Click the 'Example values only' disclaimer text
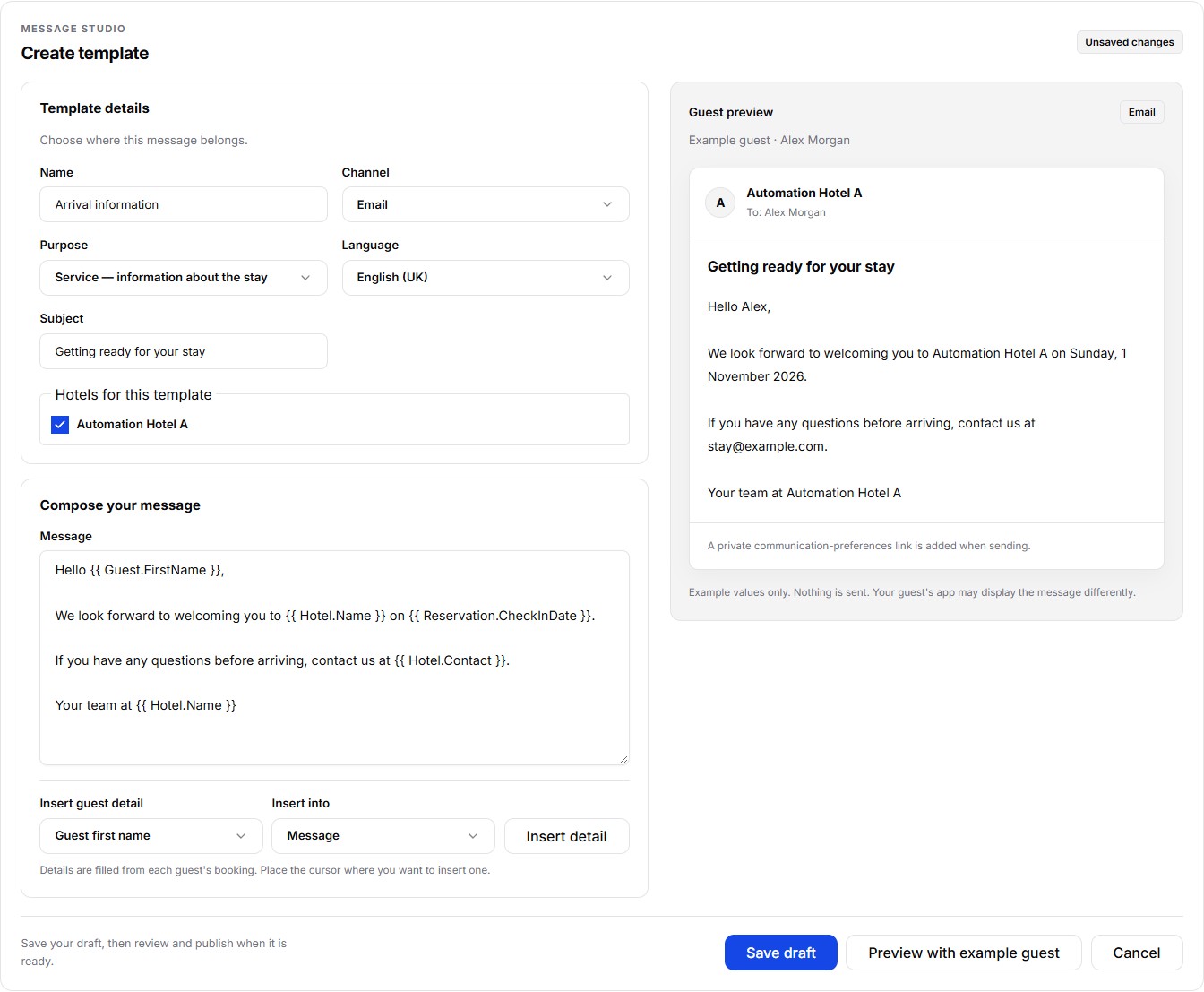1204x992 pixels. point(912,592)
